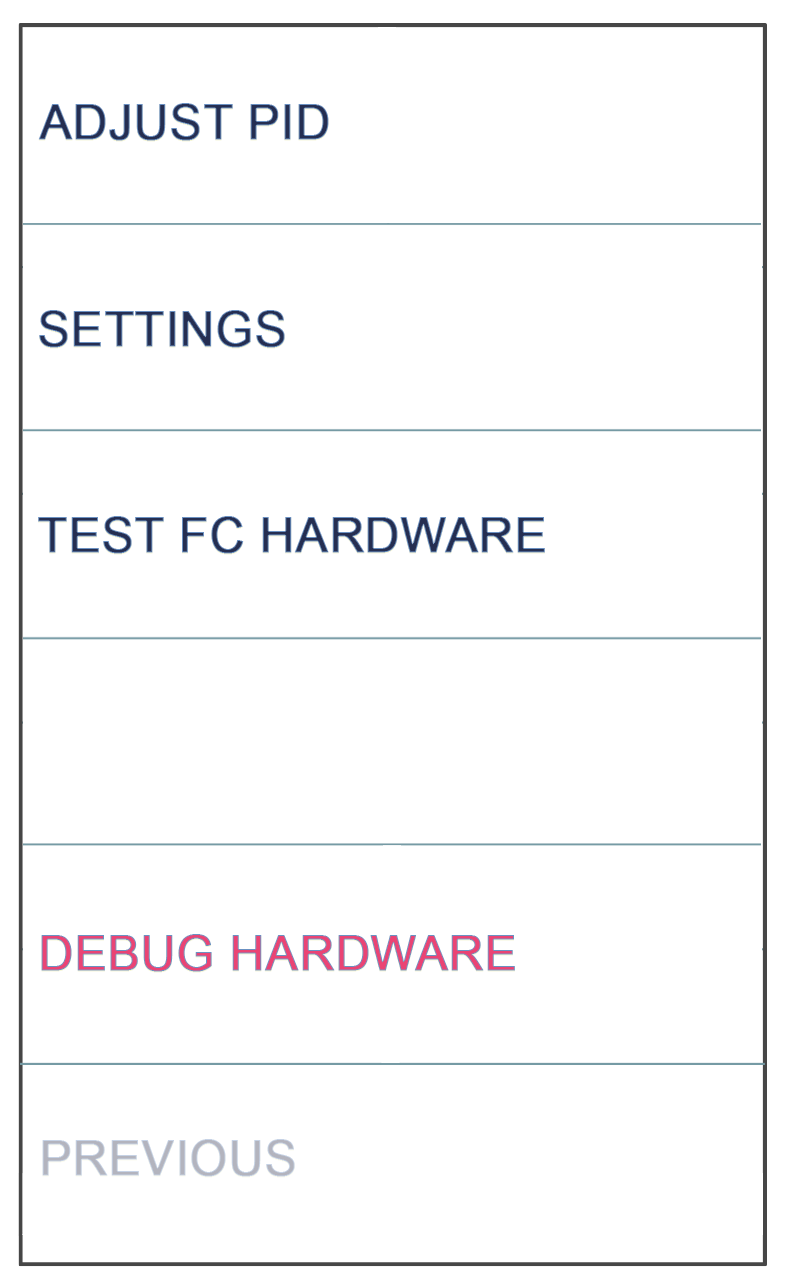Image resolution: width=791 pixels, height=1286 pixels.
Task: Choose ADJUST PID from the list
Action: coord(391,124)
